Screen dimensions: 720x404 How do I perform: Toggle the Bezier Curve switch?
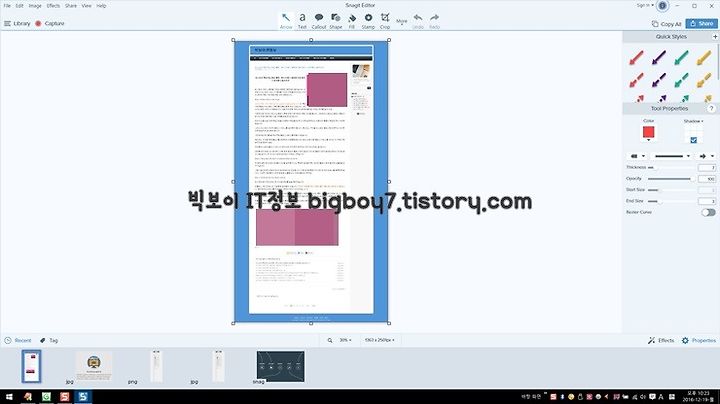pos(708,212)
